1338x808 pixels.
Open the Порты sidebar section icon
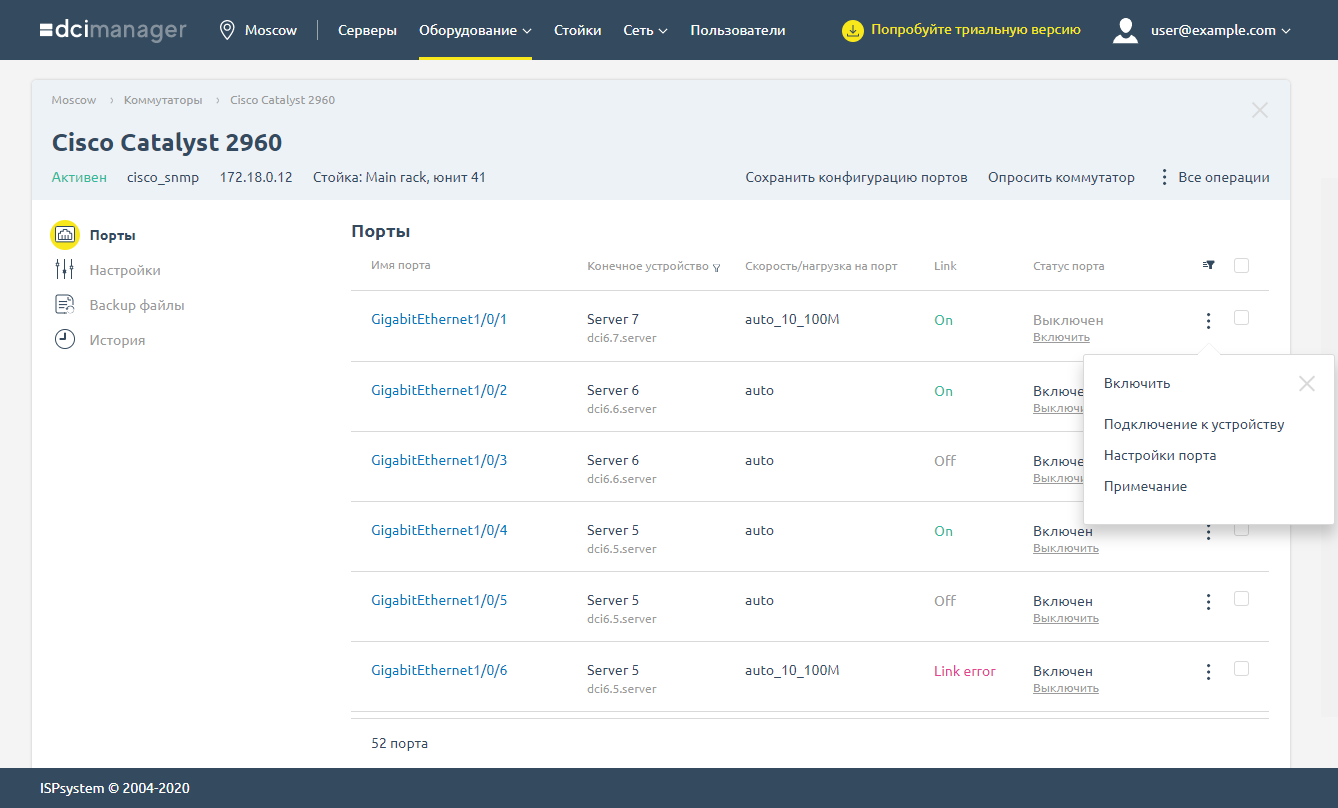pyautogui.click(x=64, y=234)
